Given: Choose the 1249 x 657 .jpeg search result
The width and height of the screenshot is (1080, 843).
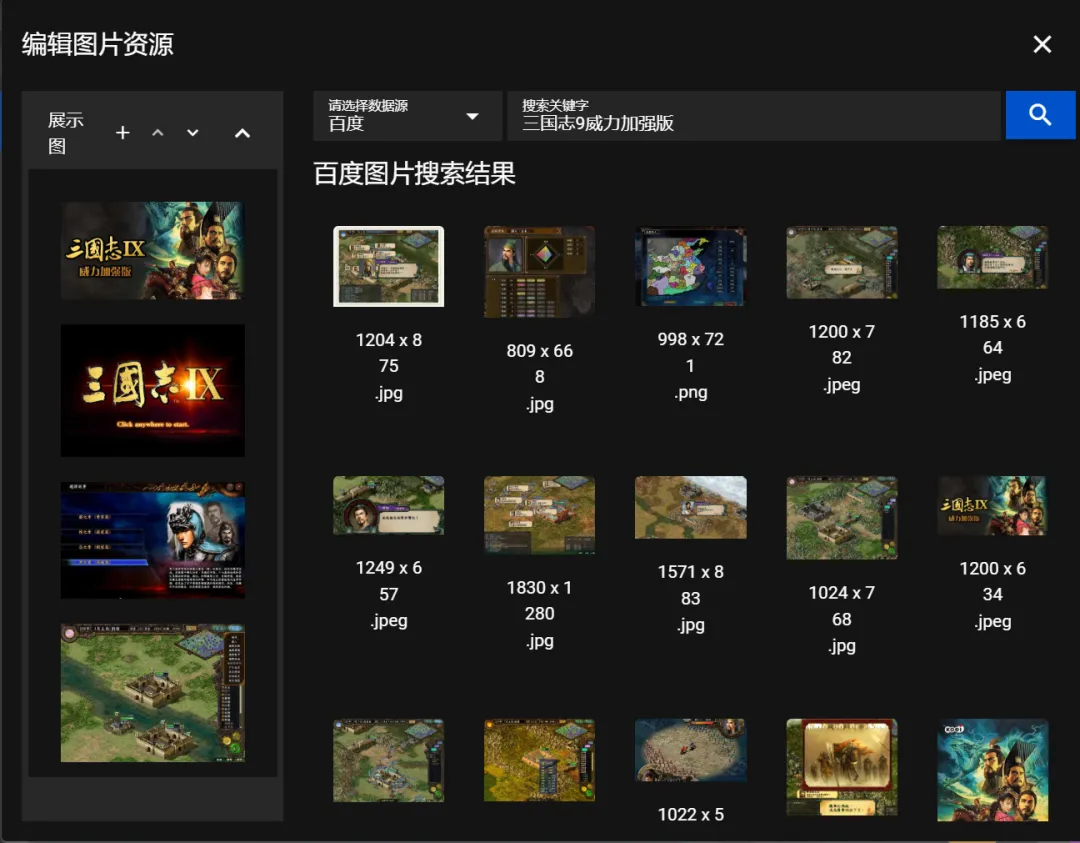Looking at the screenshot, I should 388,506.
